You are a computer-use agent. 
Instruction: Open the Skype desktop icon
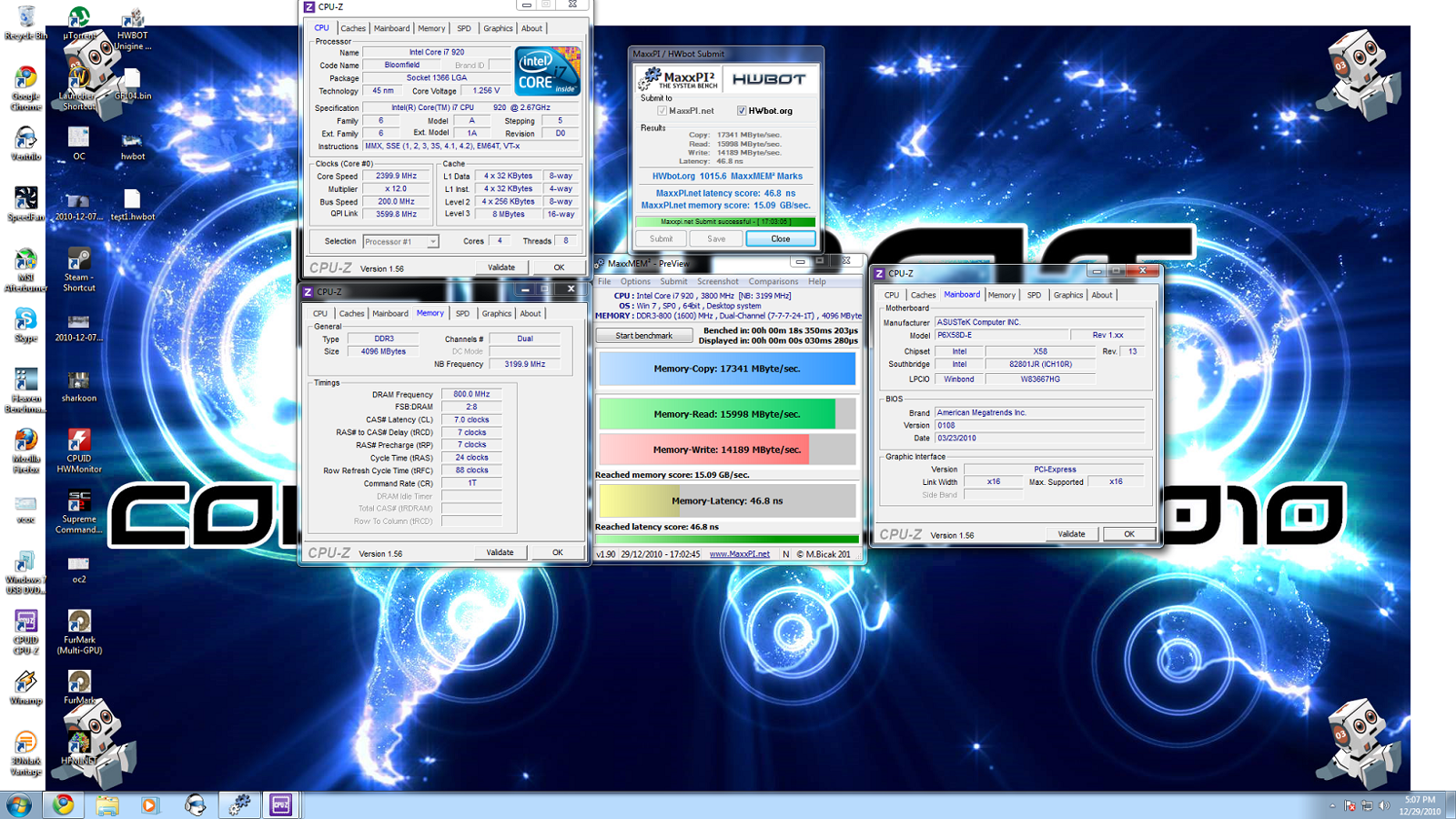click(25, 325)
